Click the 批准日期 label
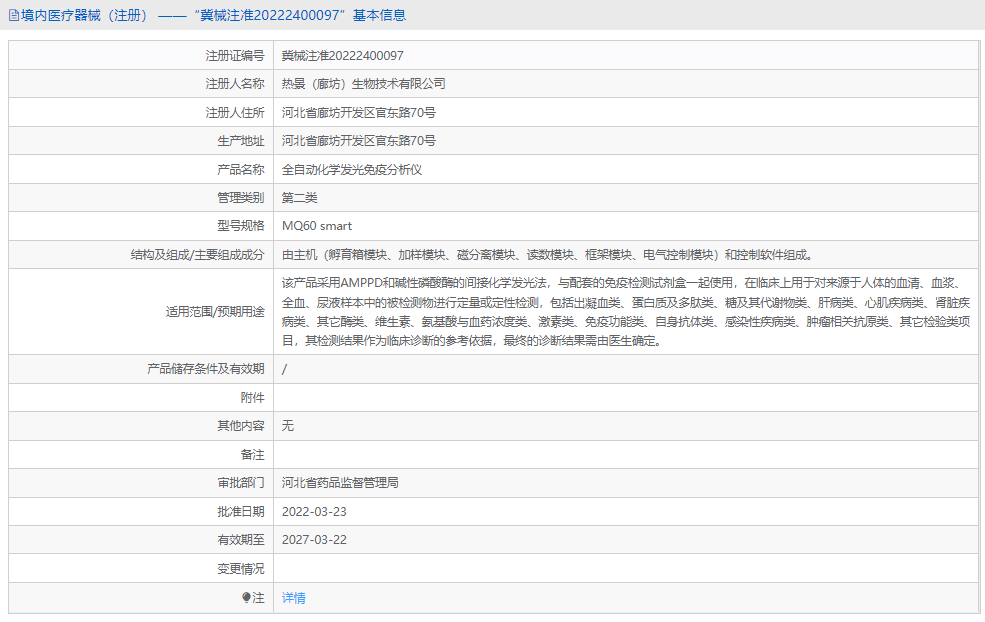985x622 pixels. pyautogui.click(x=241, y=512)
